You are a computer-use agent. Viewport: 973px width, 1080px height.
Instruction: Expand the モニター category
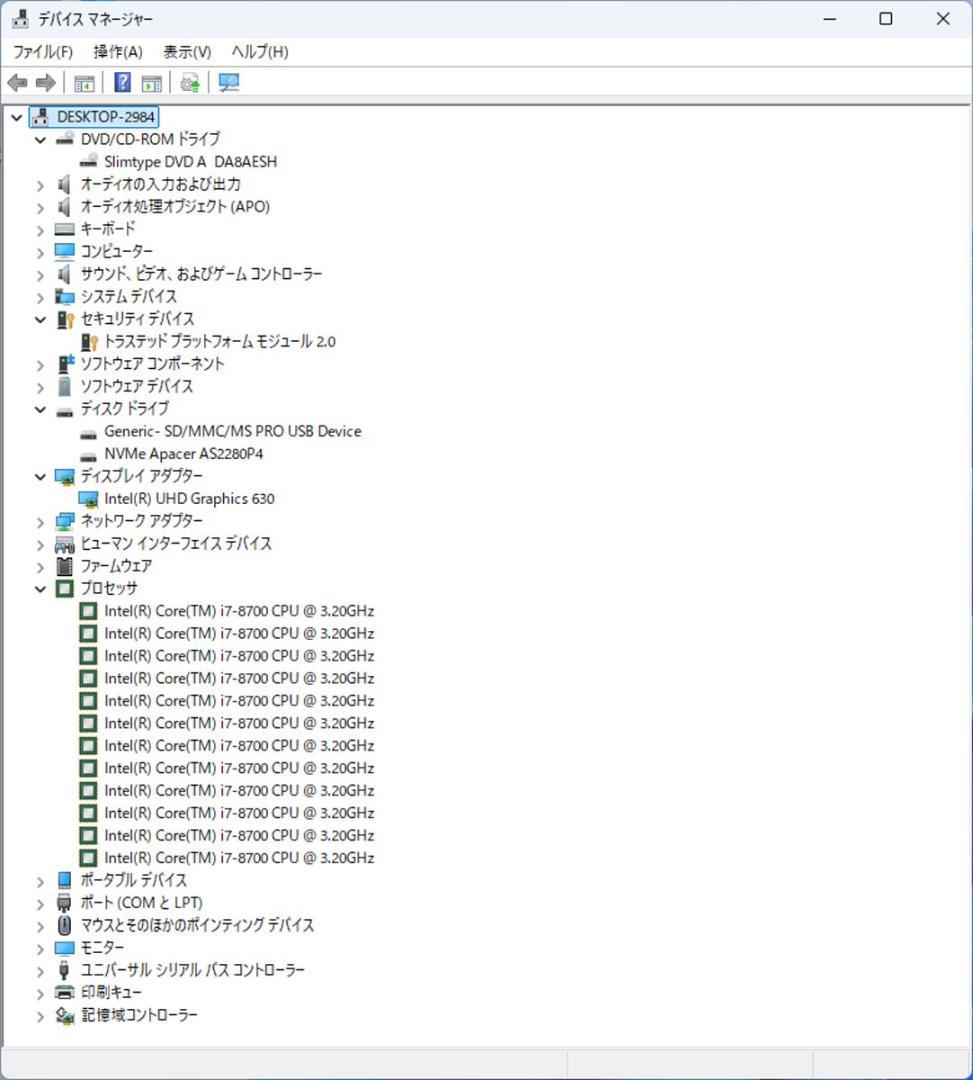click(39, 947)
